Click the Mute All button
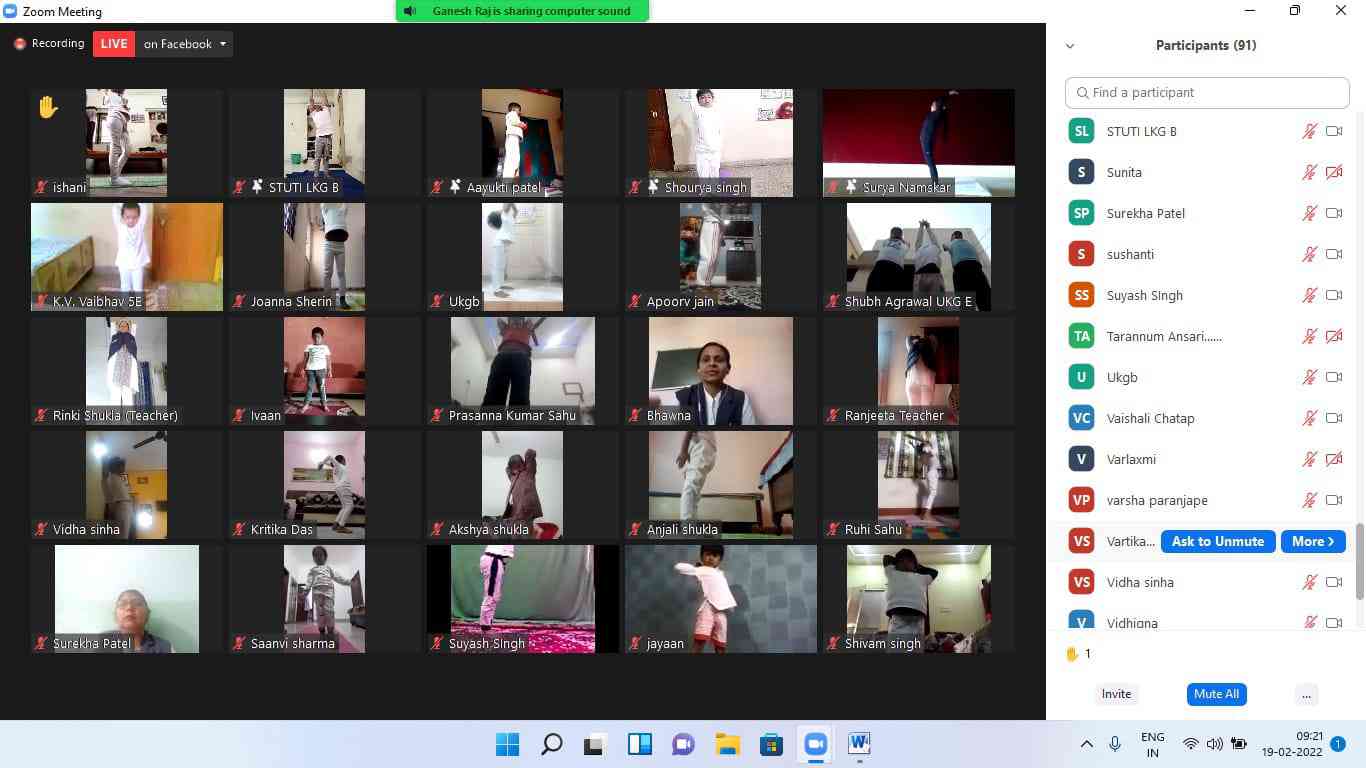Screen dimensions: 1366x768 tap(1216, 694)
